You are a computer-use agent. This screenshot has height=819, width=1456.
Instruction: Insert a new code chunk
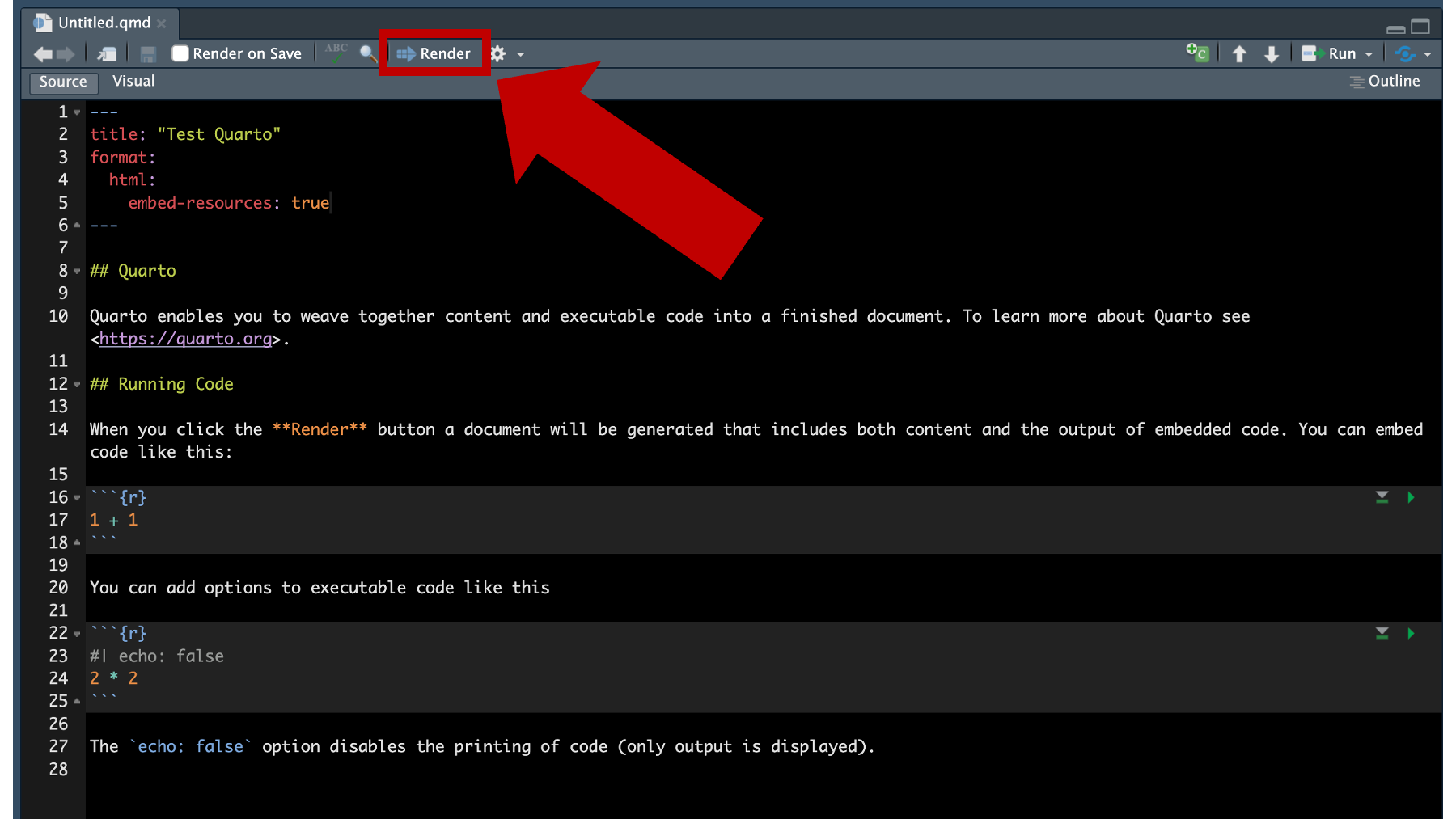[1197, 53]
